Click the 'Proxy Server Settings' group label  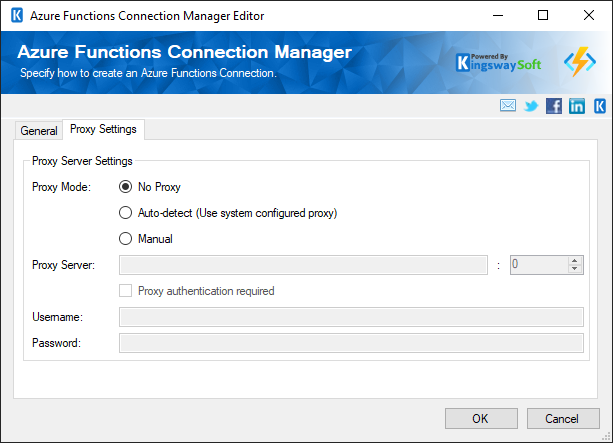(x=82, y=161)
